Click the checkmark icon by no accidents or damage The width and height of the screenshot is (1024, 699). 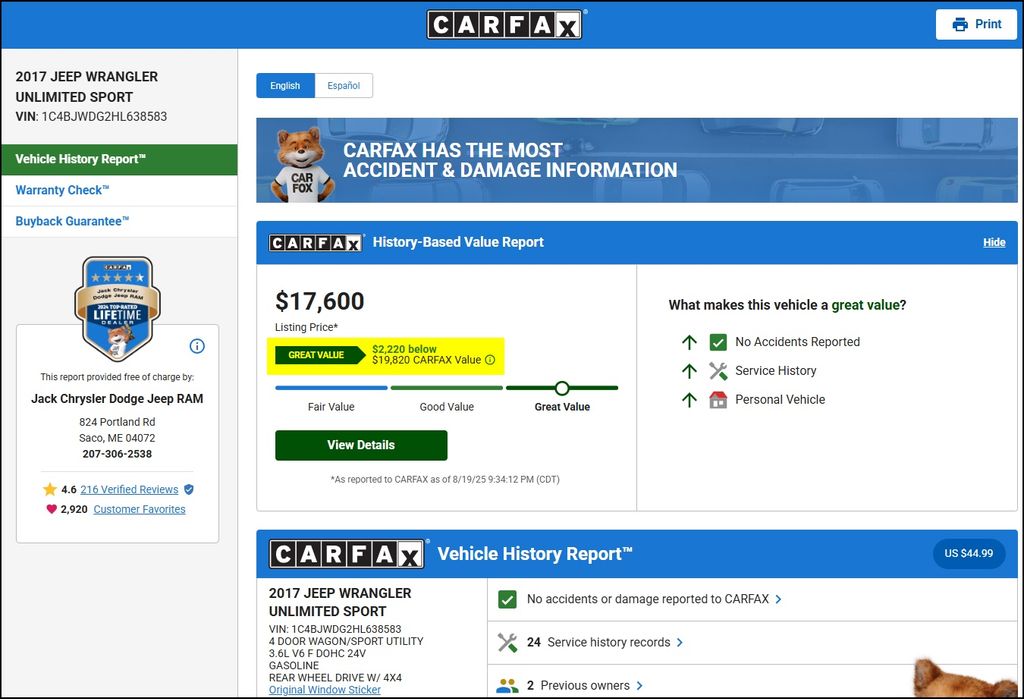(507, 599)
